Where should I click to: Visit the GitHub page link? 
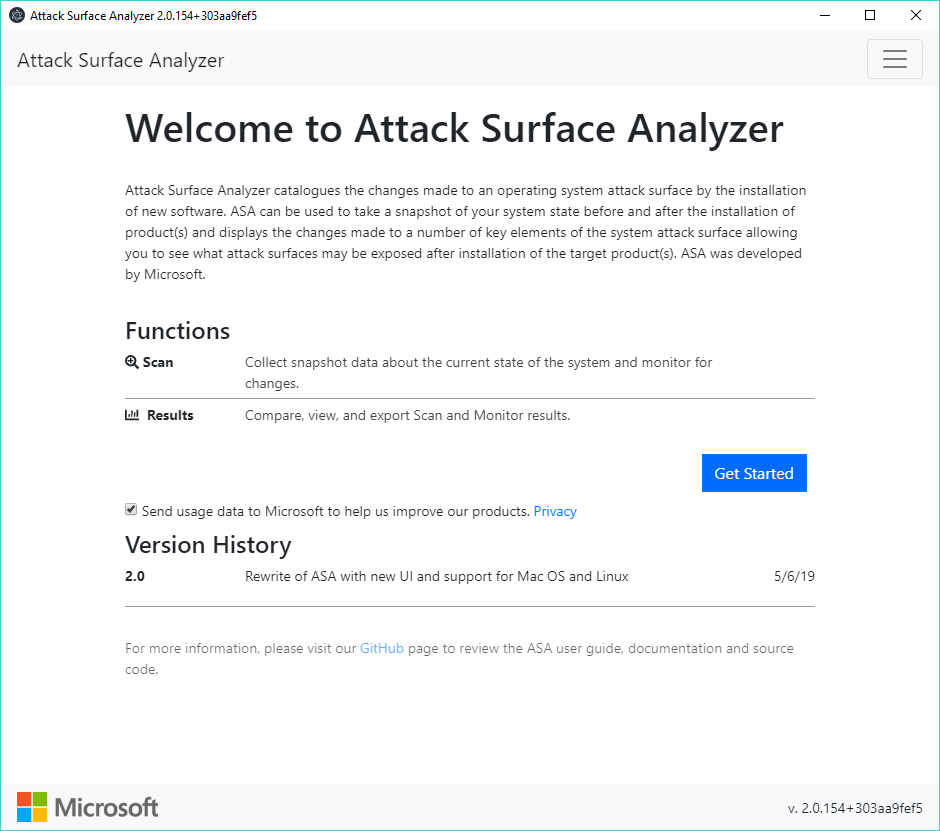pyautogui.click(x=382, y=648)
